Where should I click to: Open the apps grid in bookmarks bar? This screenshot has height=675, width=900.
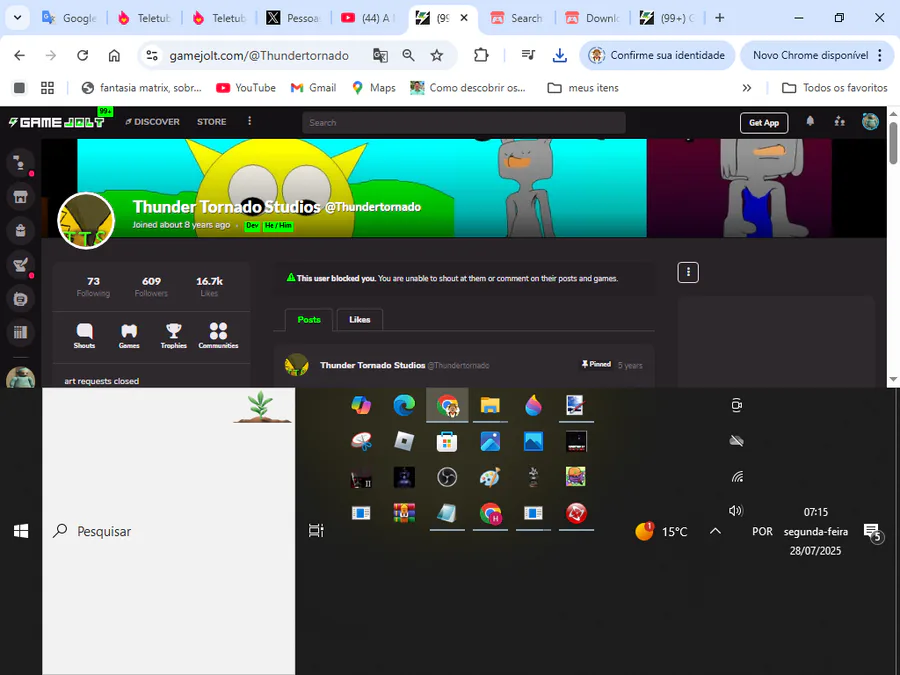click(48, 88)
